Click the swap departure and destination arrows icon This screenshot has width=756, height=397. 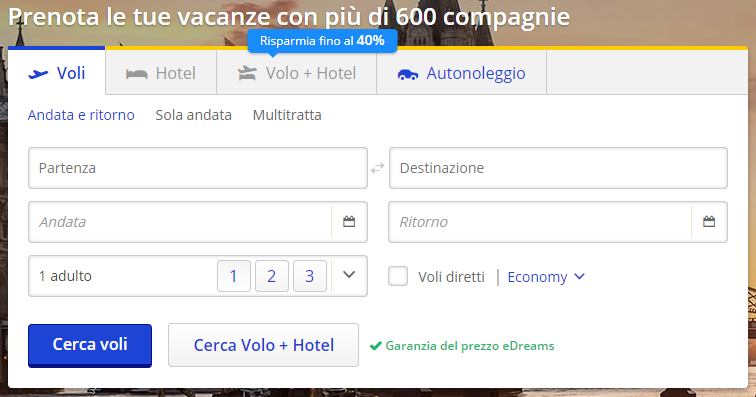pyautogui.click(x=378, y=168)
